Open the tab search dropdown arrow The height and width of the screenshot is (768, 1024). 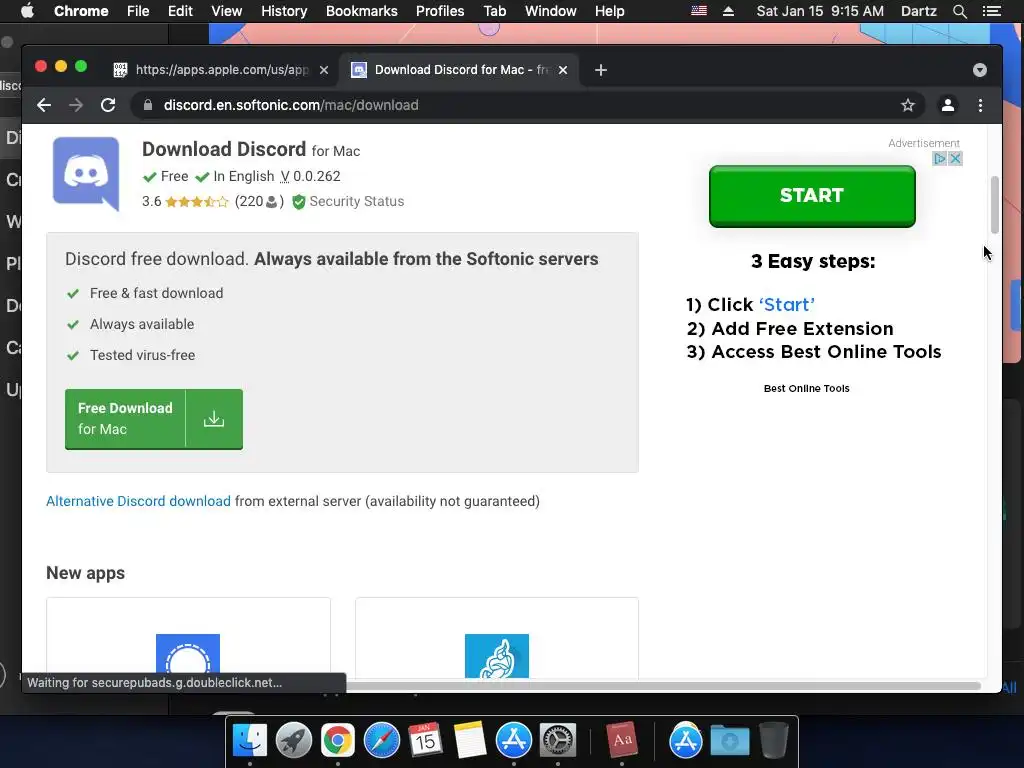980,70
